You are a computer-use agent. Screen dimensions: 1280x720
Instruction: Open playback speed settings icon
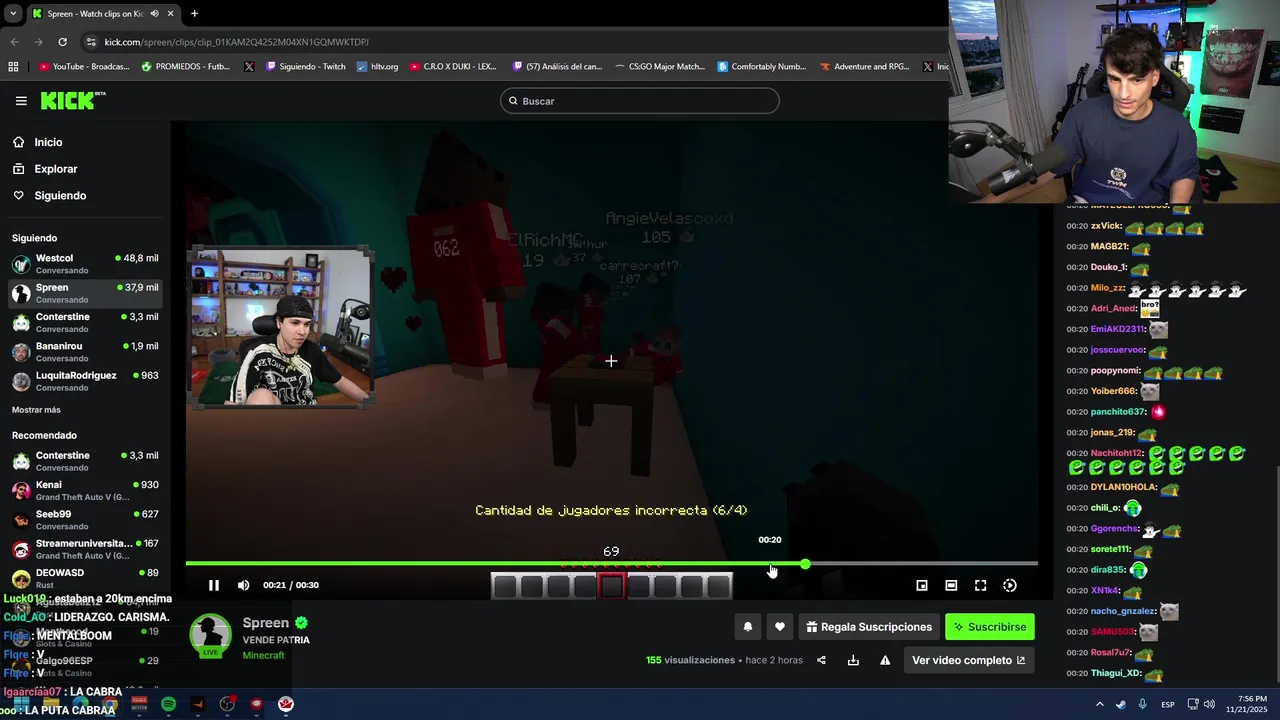[1010, 585]
